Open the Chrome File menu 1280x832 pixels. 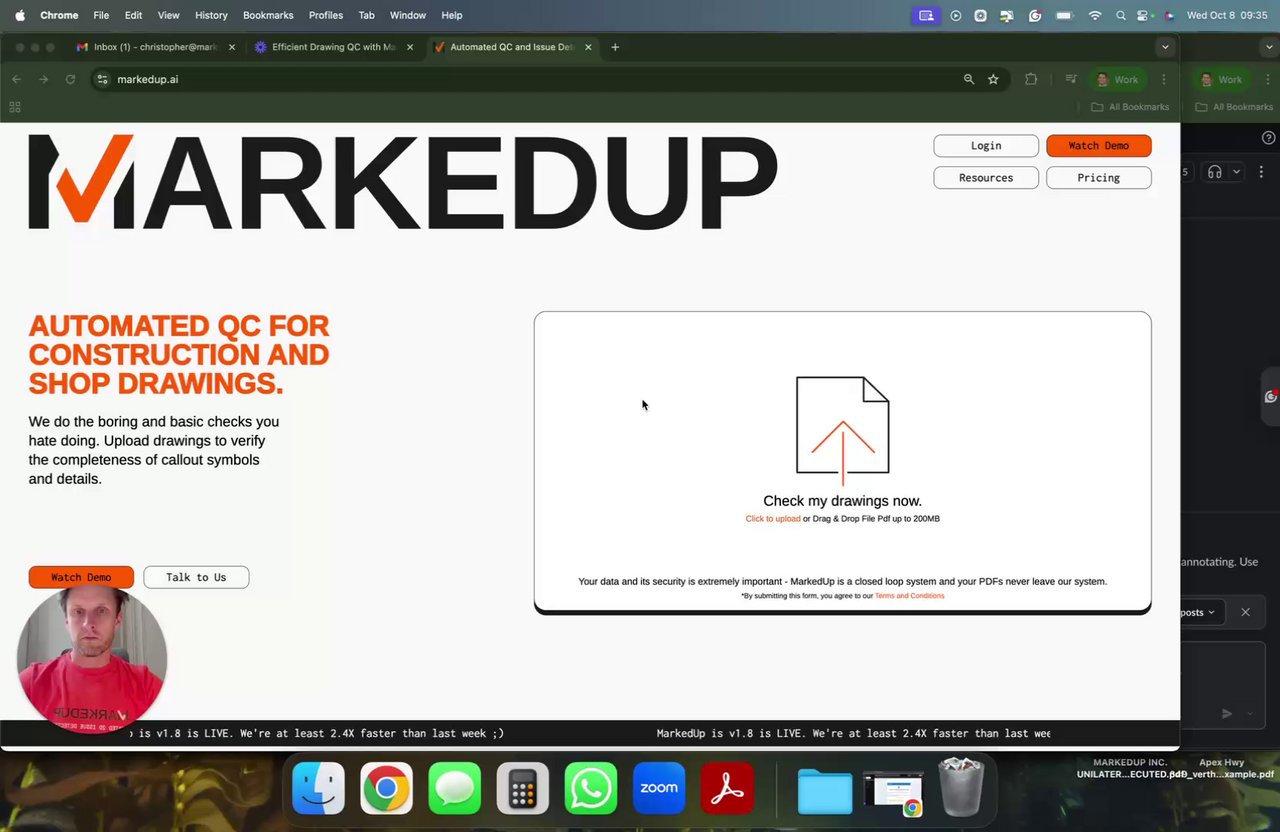[101, 15]
